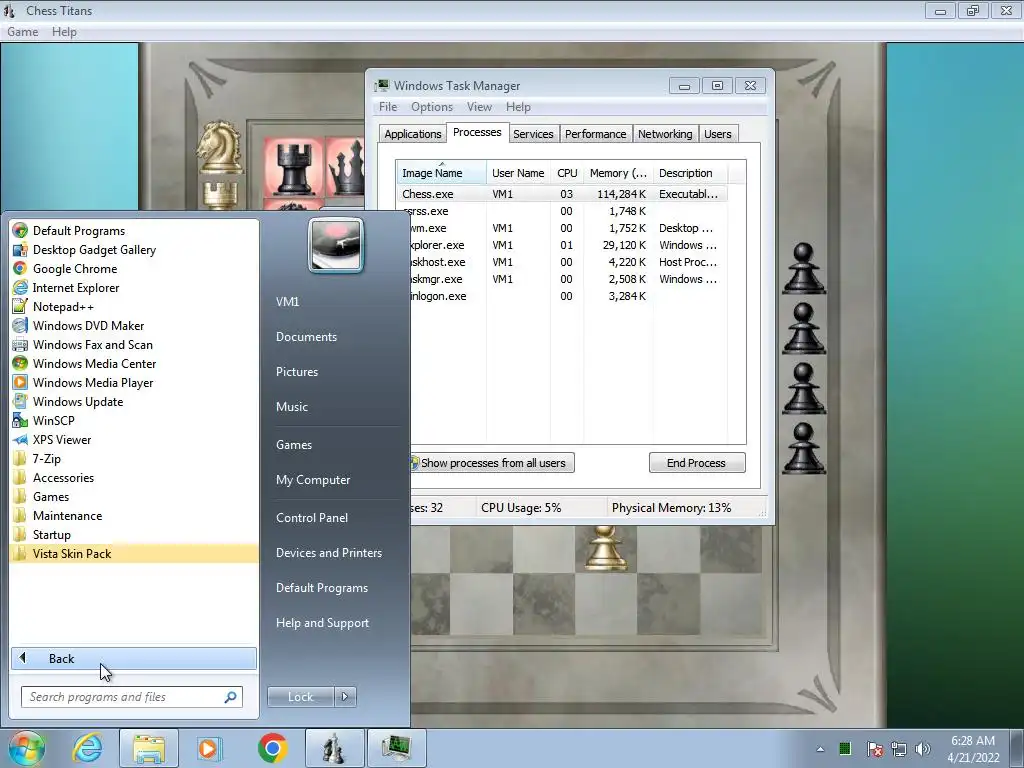
Task: Open Music from the Start menu
Action: tap(291, 406)
